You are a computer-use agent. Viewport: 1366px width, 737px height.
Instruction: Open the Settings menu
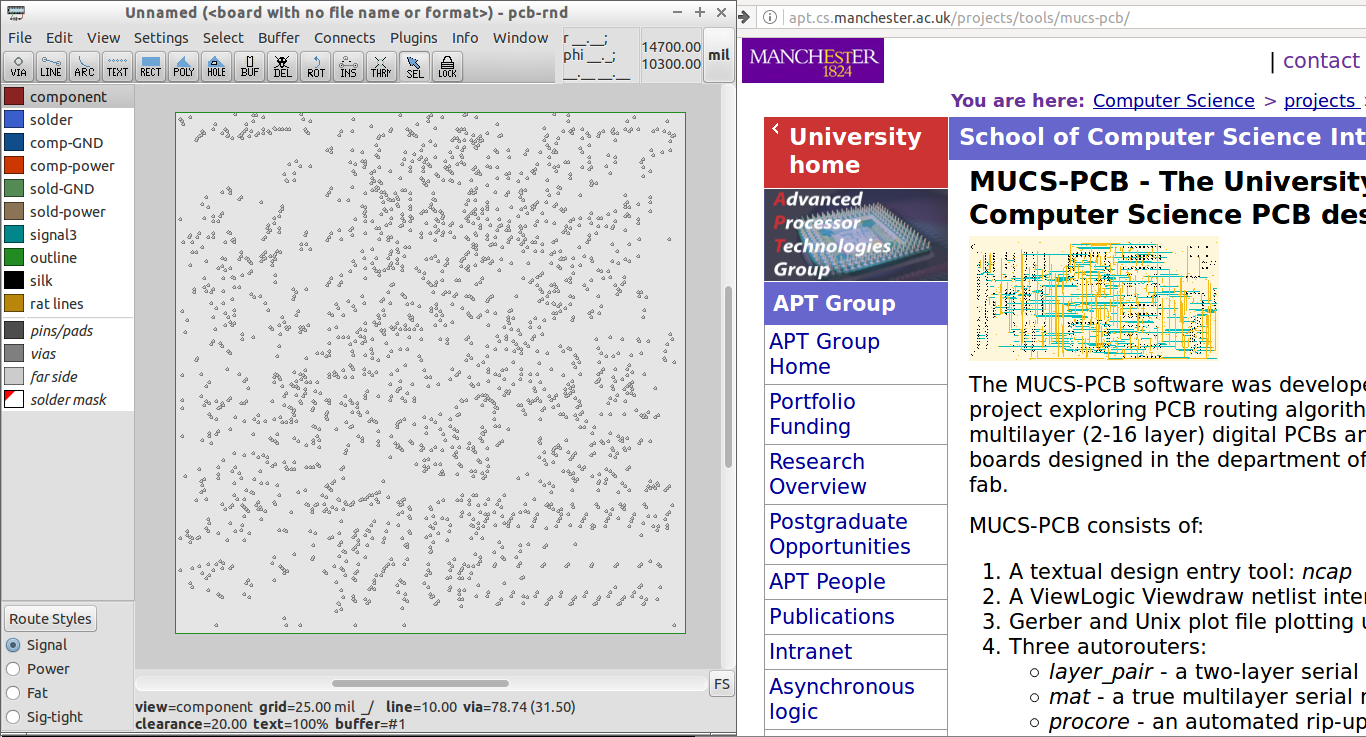tap(161, 38)
